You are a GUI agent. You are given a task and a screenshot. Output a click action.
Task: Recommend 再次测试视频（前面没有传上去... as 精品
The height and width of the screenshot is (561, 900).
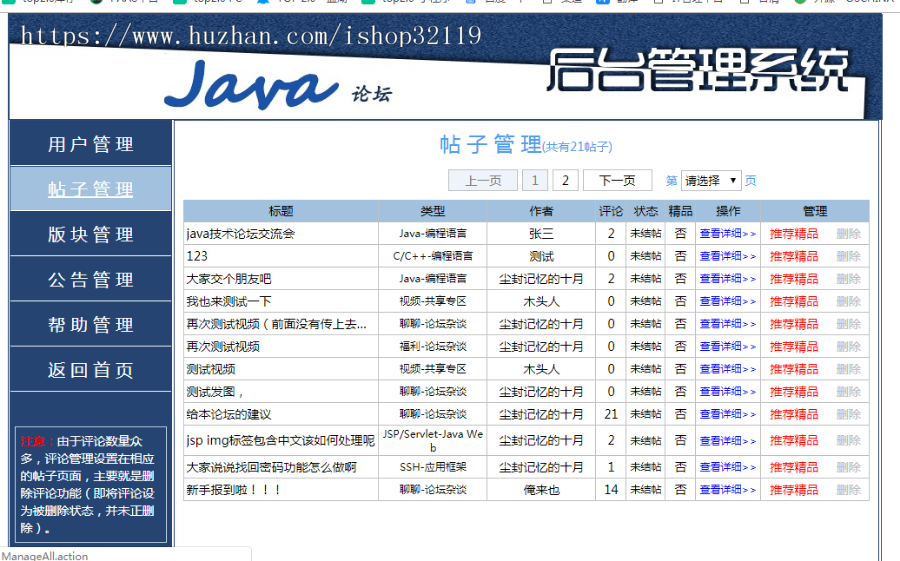pyautogui.click(x=794, y=324)
